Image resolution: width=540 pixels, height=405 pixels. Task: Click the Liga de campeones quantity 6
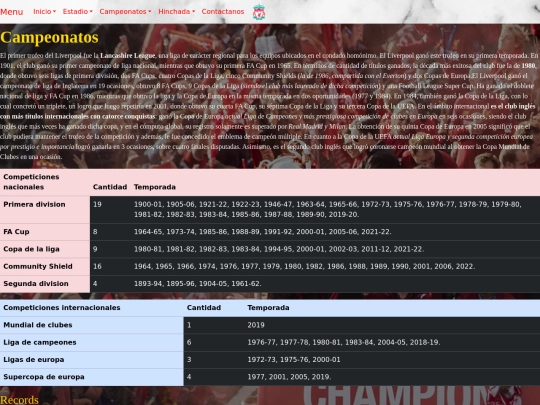tap(189, 342)
